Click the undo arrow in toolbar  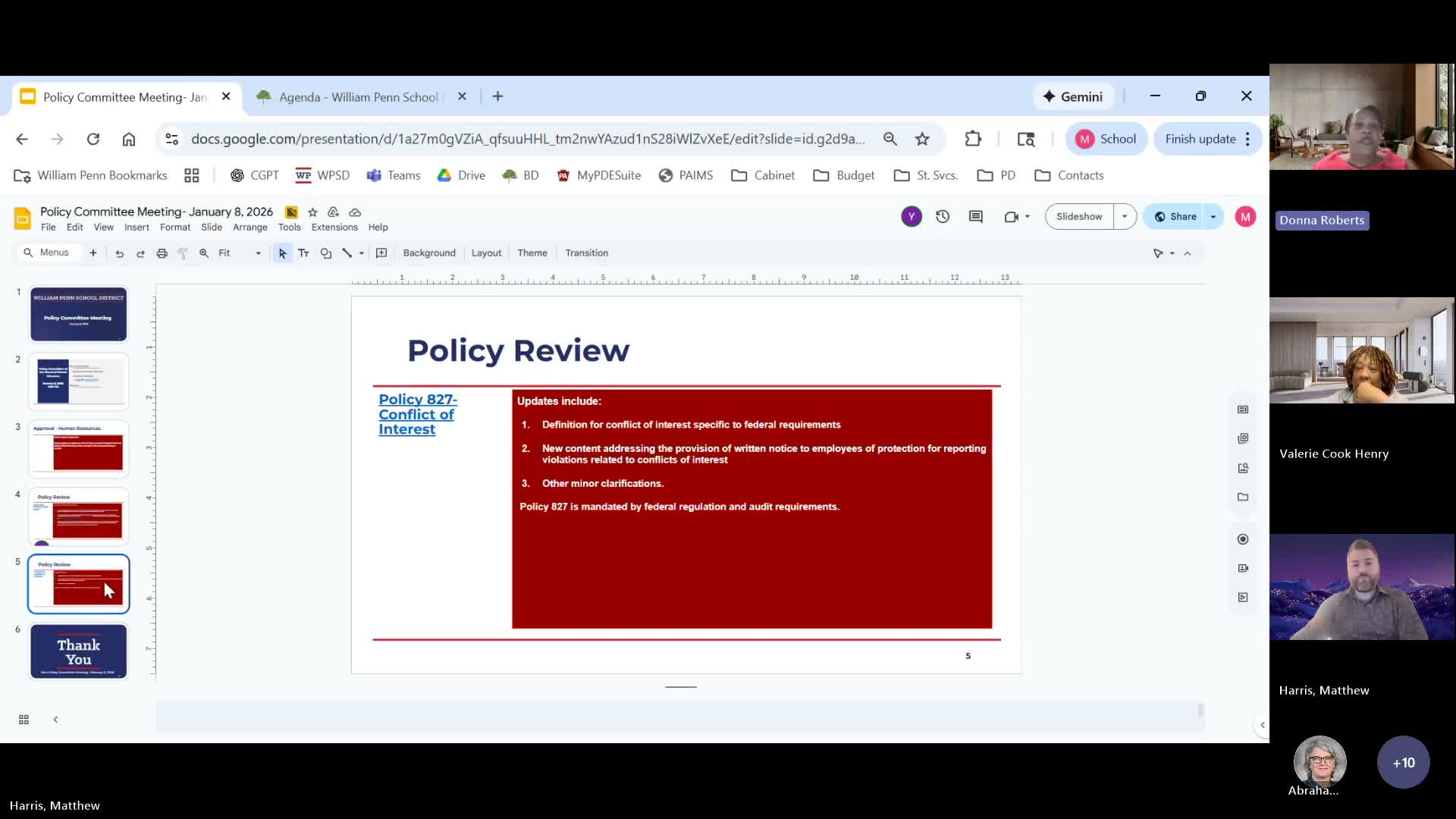(x=119, y=253)
